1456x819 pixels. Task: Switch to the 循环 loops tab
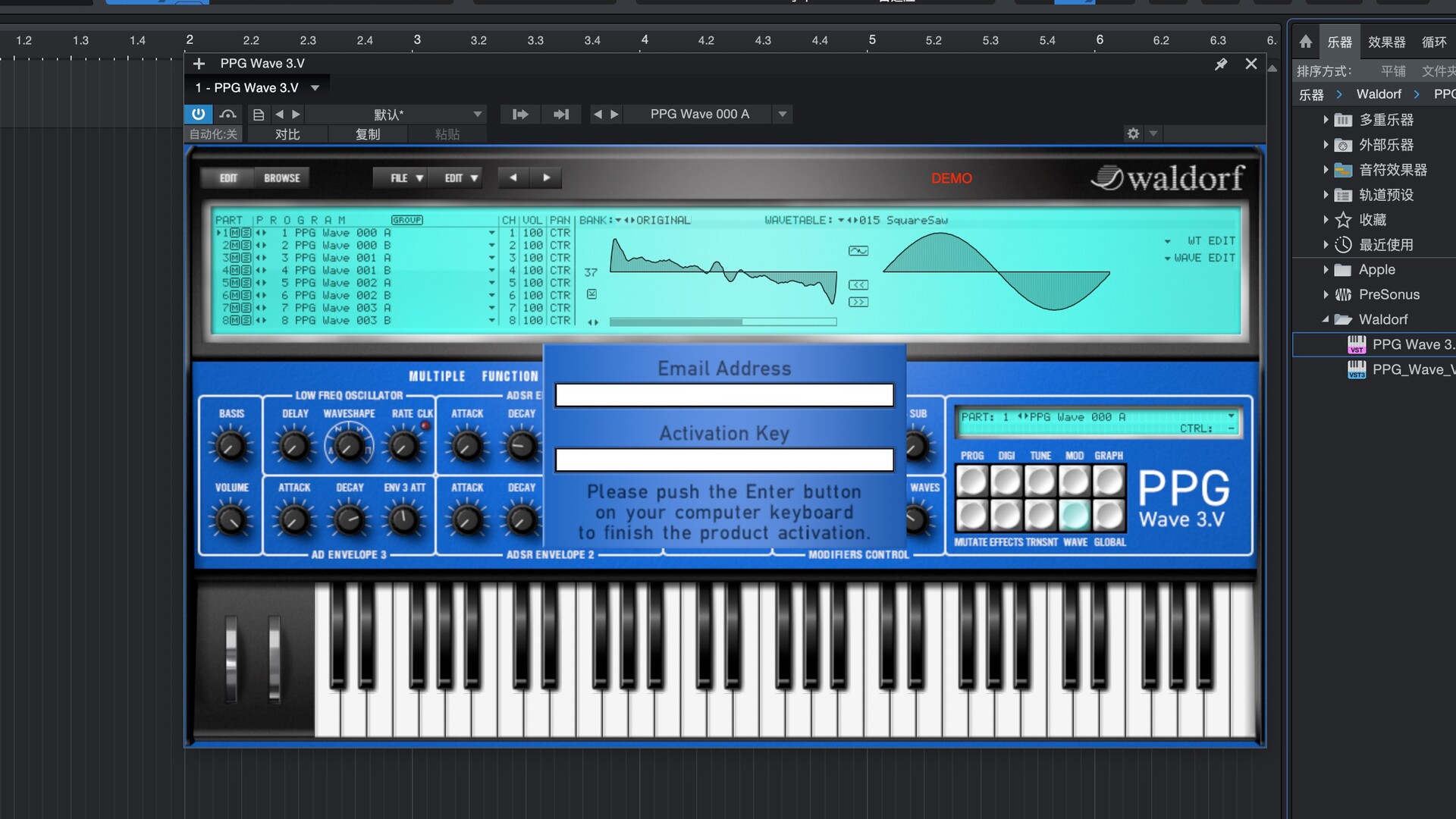(x=1433, y=42)
